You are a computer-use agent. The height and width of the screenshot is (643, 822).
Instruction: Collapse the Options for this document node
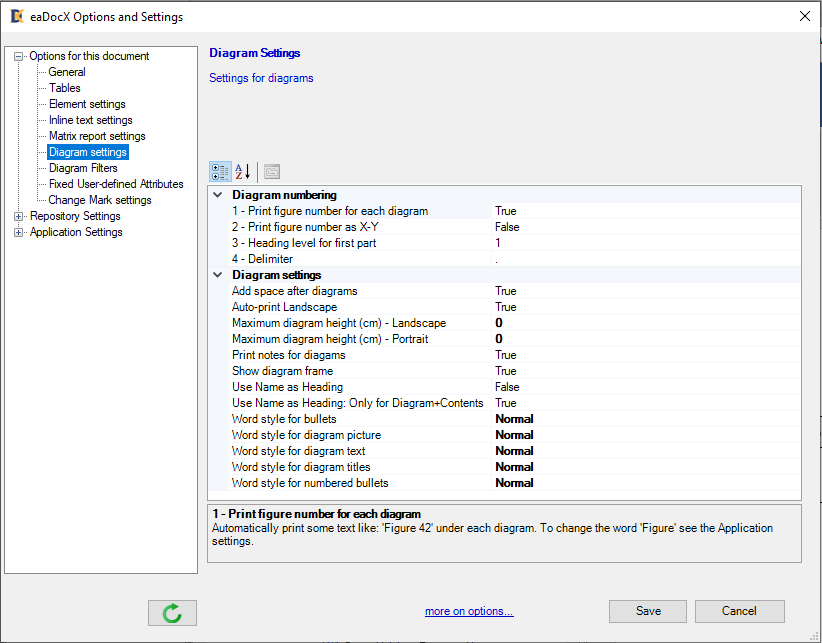(18, 56)
